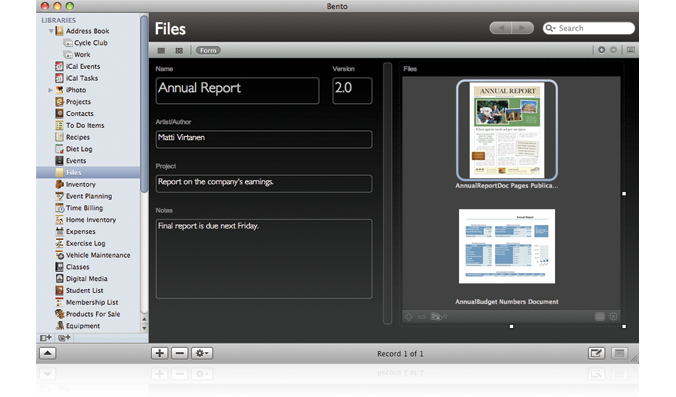Click the form column divider scrollbar

(387, 194)
